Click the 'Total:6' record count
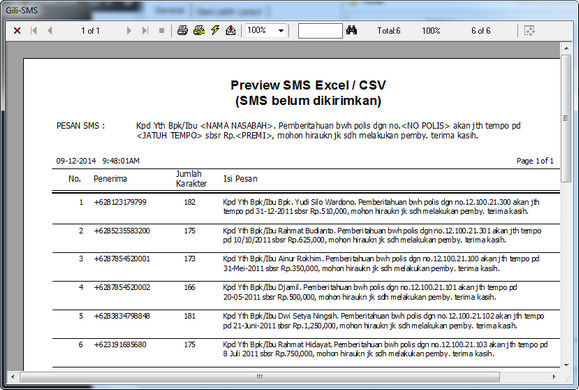579x390 pixels. pyautogui.click(x=389, y=31)
